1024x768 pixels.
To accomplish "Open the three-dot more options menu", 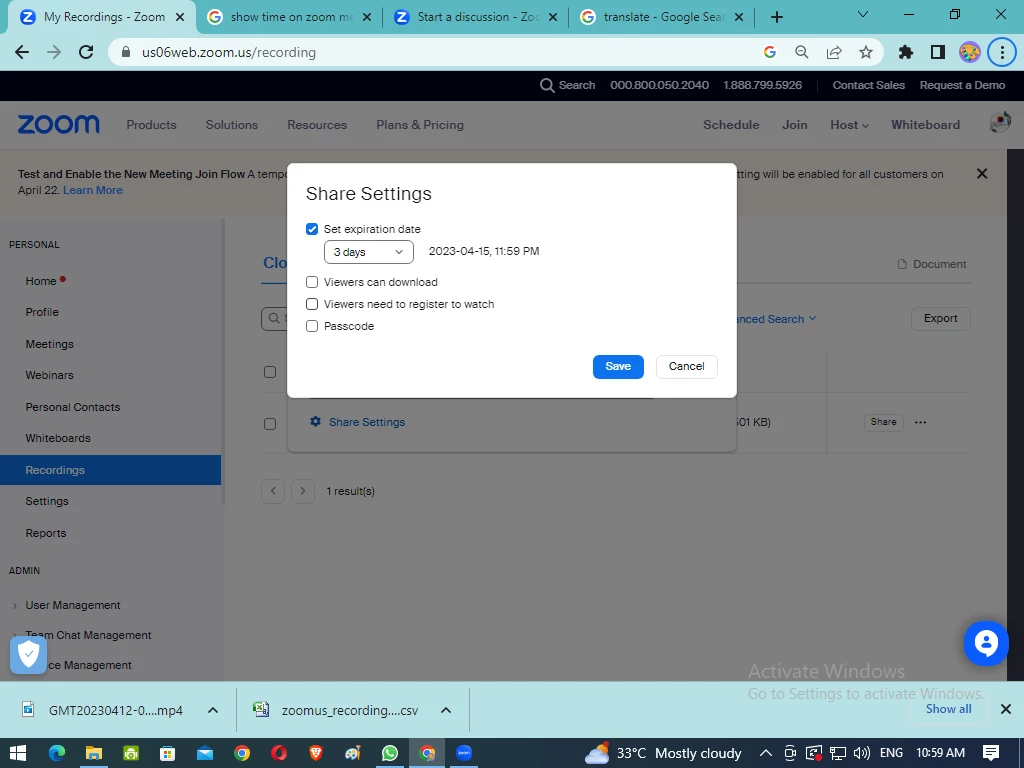I will [921, 423].
